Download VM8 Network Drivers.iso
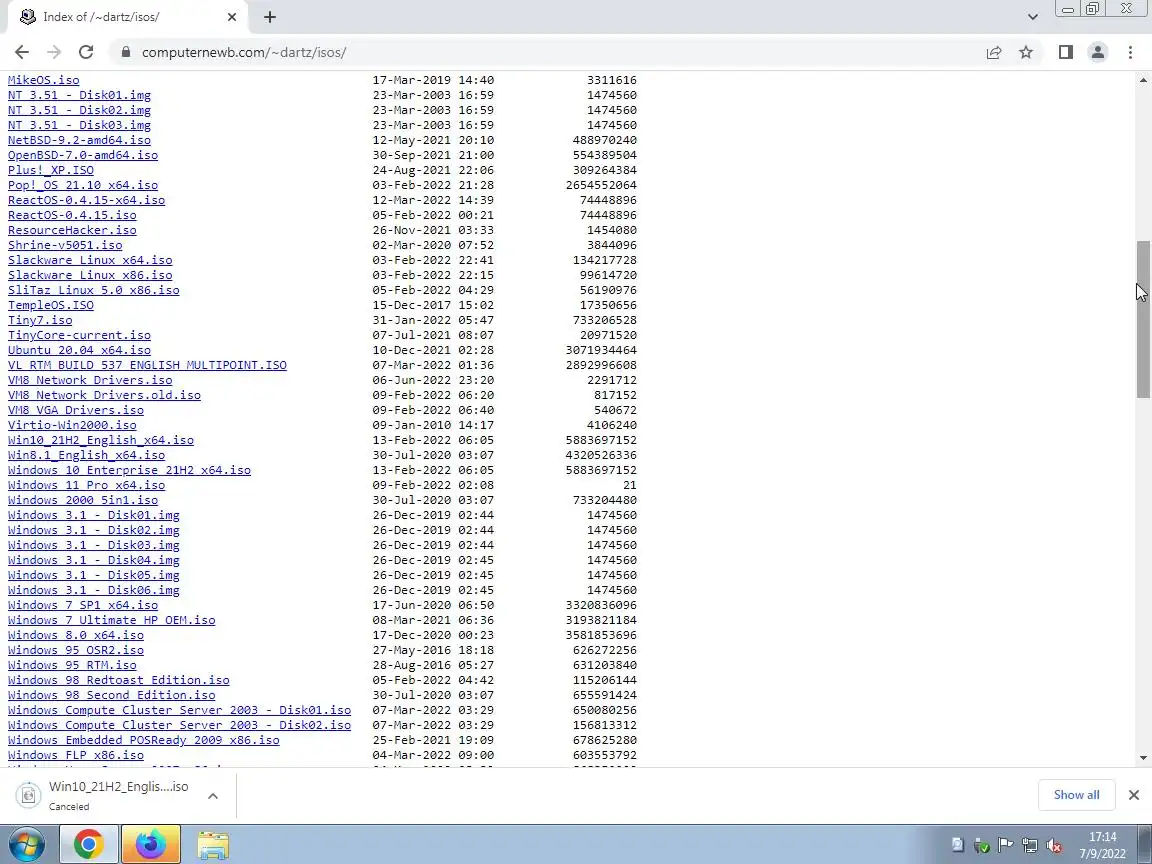Image resolution: width=1152 pixels, height=864 pixels. [x=90, y=380]
